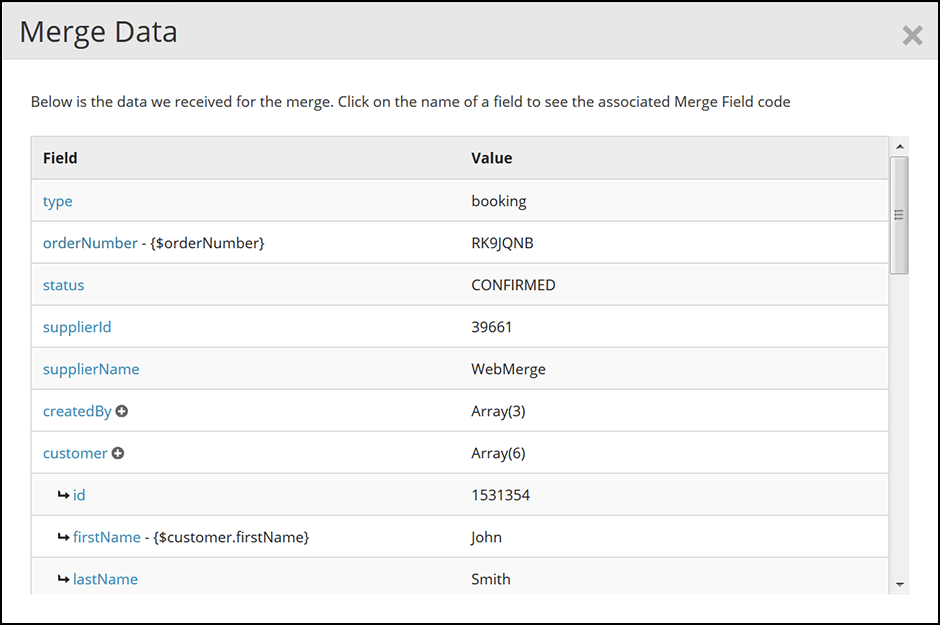Click the vertical scrollbar thumb
940x625 pixels.
pyautogui.click(x=900, y=214)
